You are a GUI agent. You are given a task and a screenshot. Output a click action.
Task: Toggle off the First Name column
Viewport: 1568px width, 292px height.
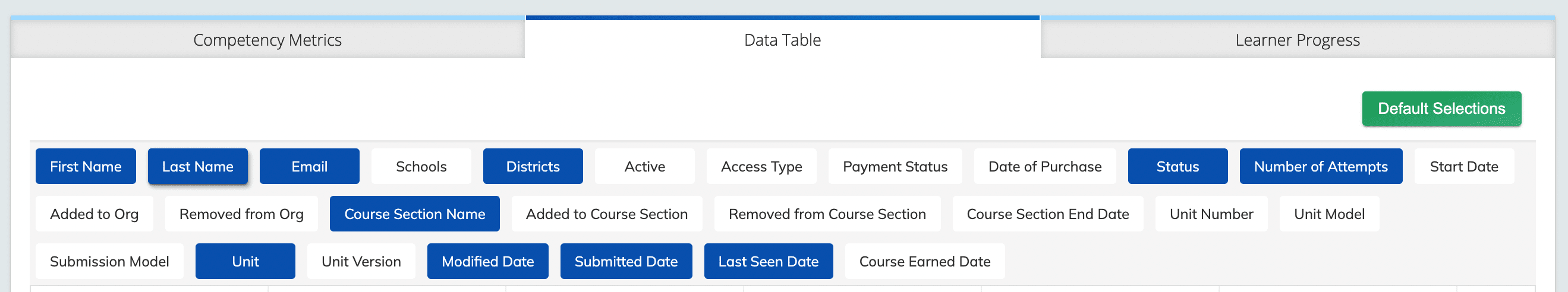click(x=86, y=166)
